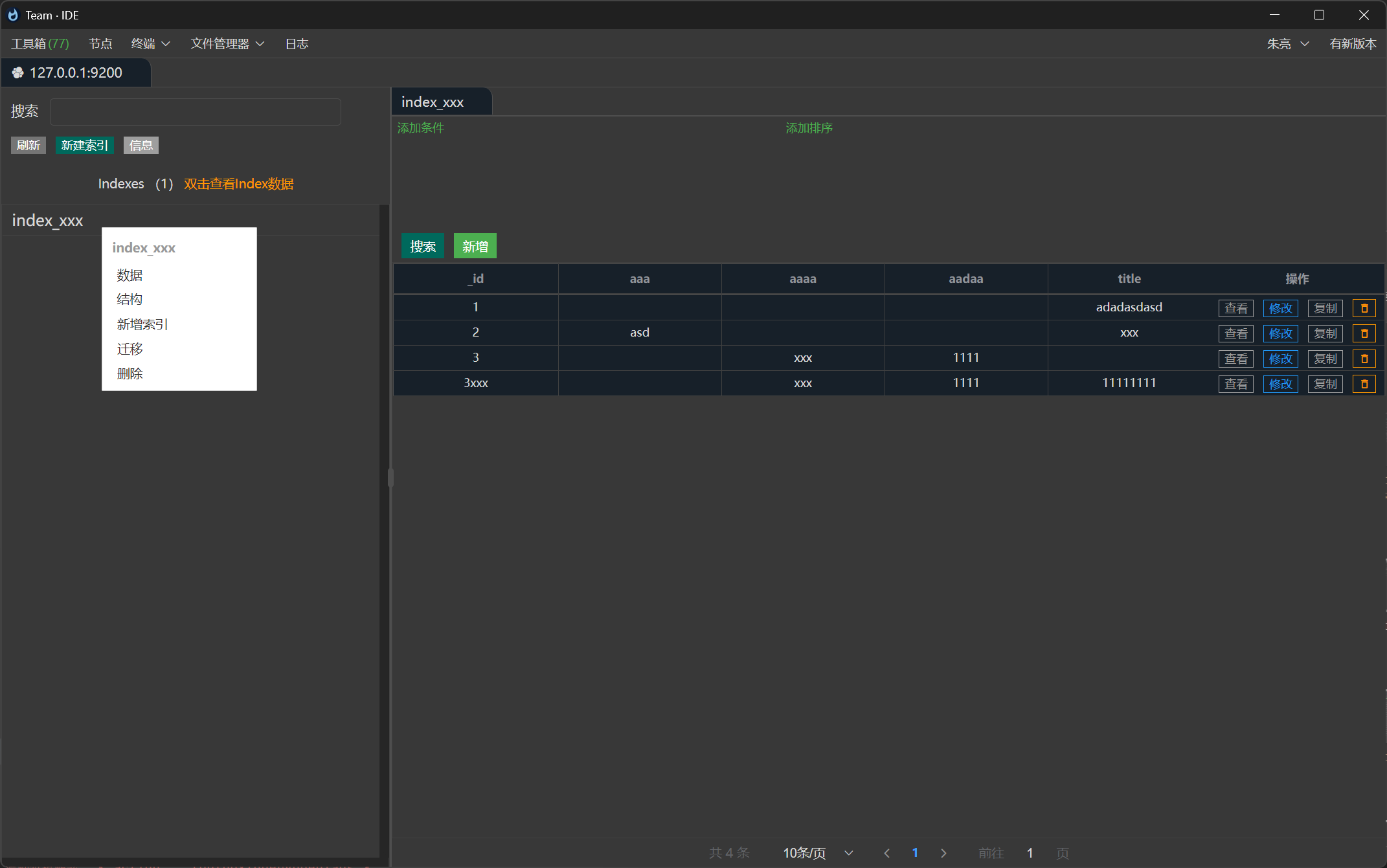
Task: Click the previous page arrow
Action: click(886, 852)
